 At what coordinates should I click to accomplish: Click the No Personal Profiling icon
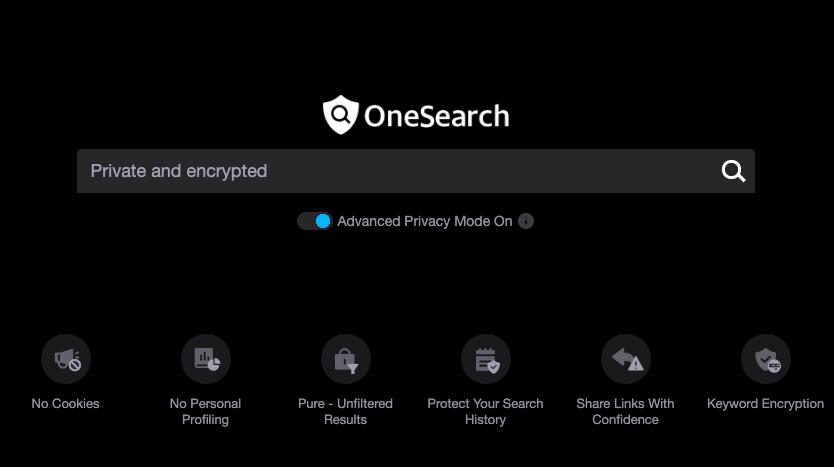click(x=206, y=359)
